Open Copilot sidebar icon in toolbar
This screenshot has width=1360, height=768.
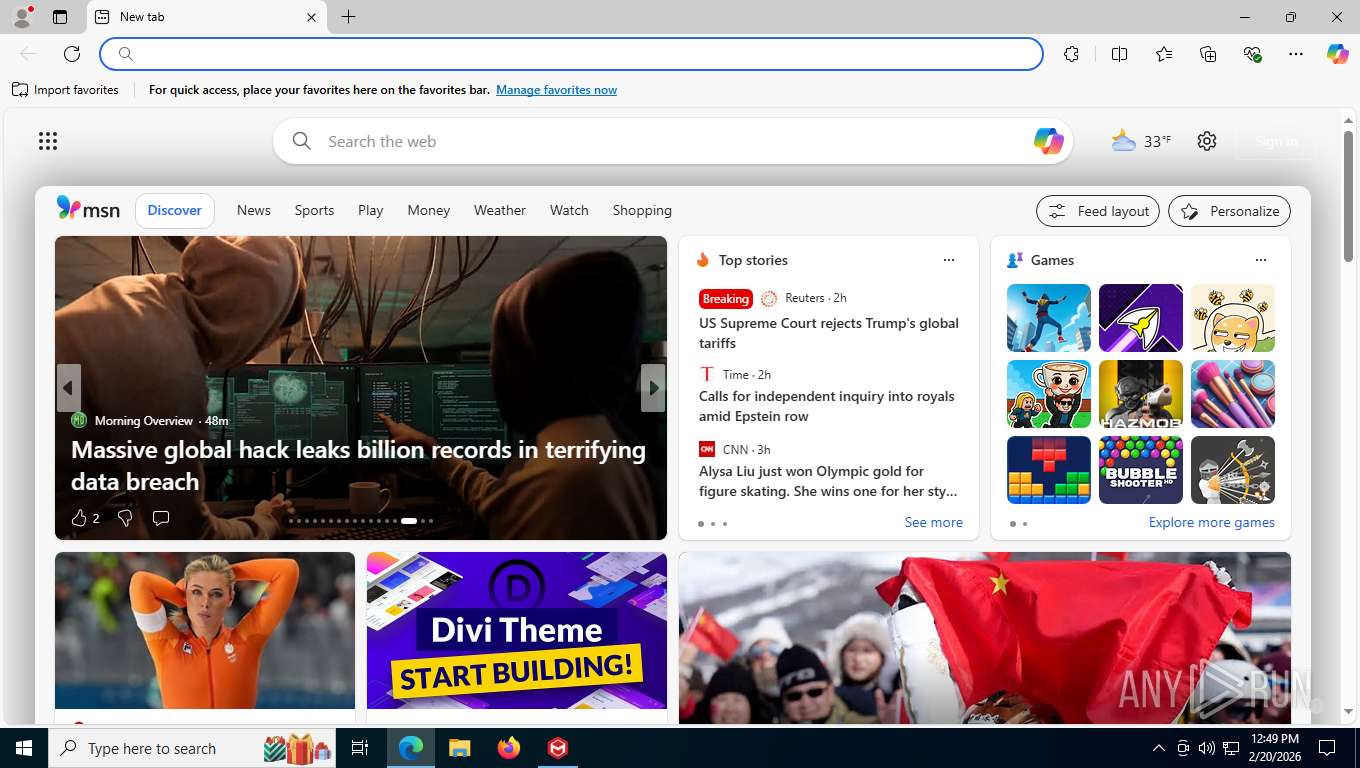(1338, 54)
